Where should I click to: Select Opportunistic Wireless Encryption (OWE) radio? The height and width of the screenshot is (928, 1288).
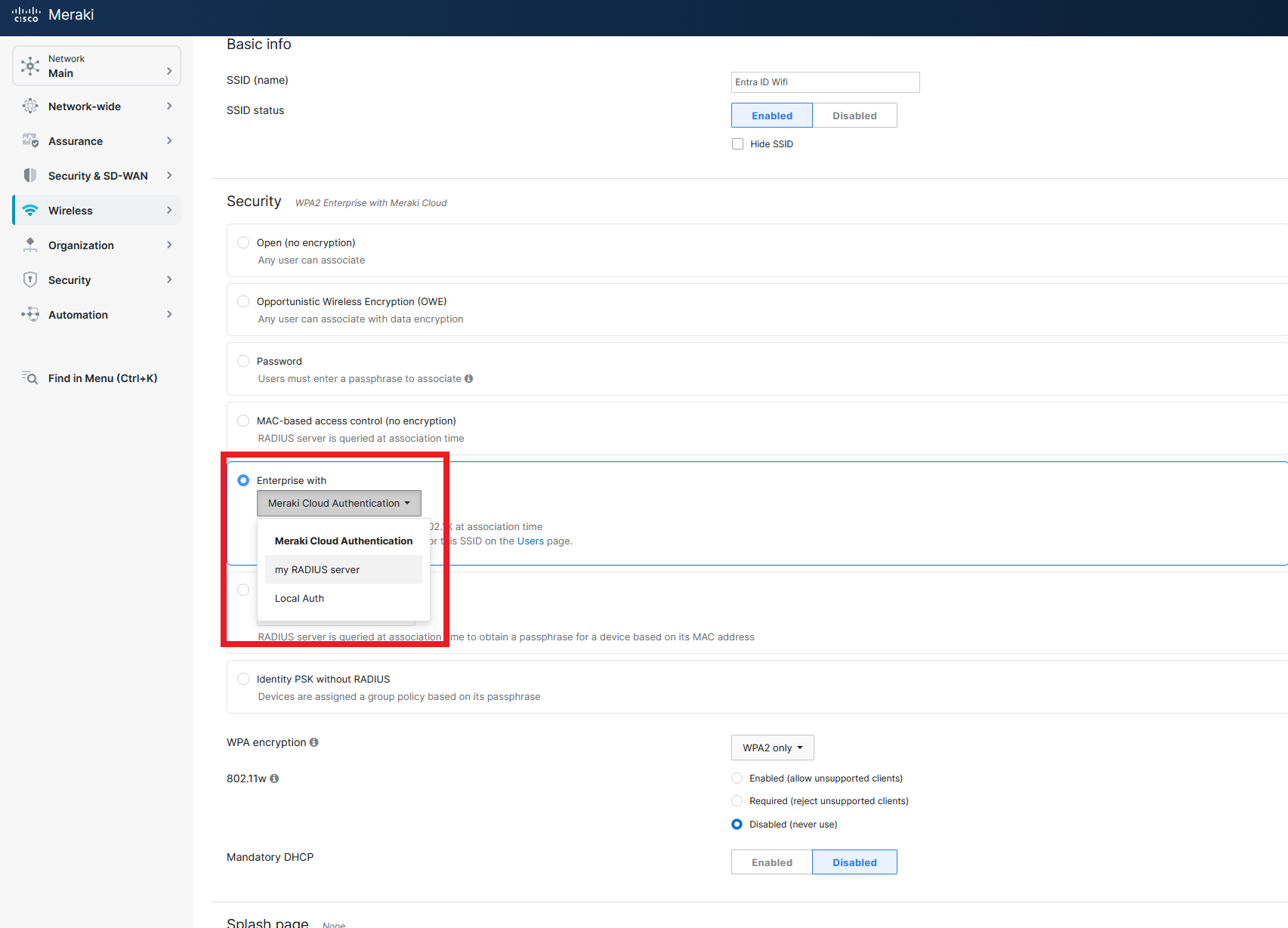tap(243, 301)
